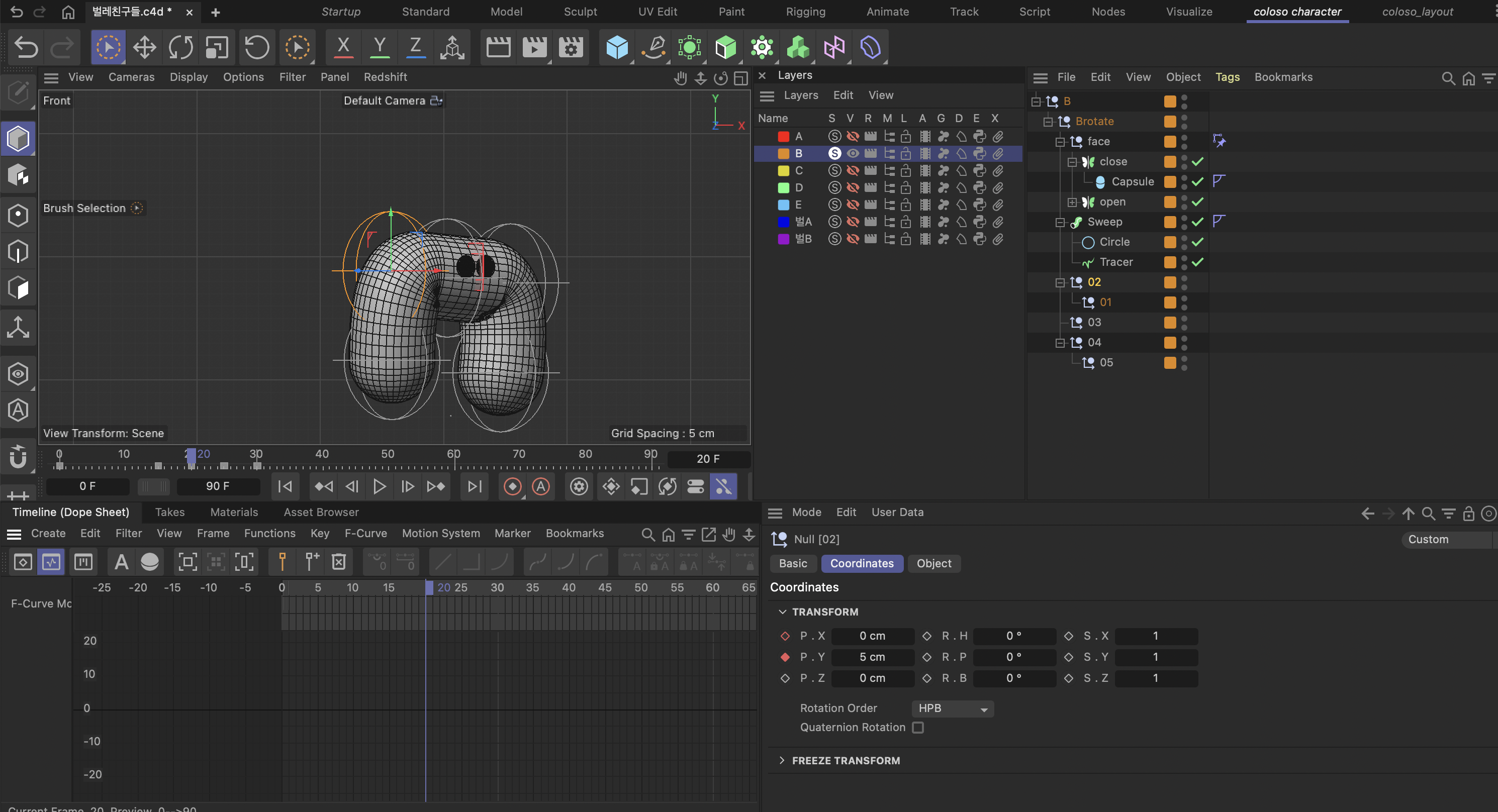The image size is (1498, 812).
Task: Click Model mode icon in left sidebar
Action: (x=18, y=139)
